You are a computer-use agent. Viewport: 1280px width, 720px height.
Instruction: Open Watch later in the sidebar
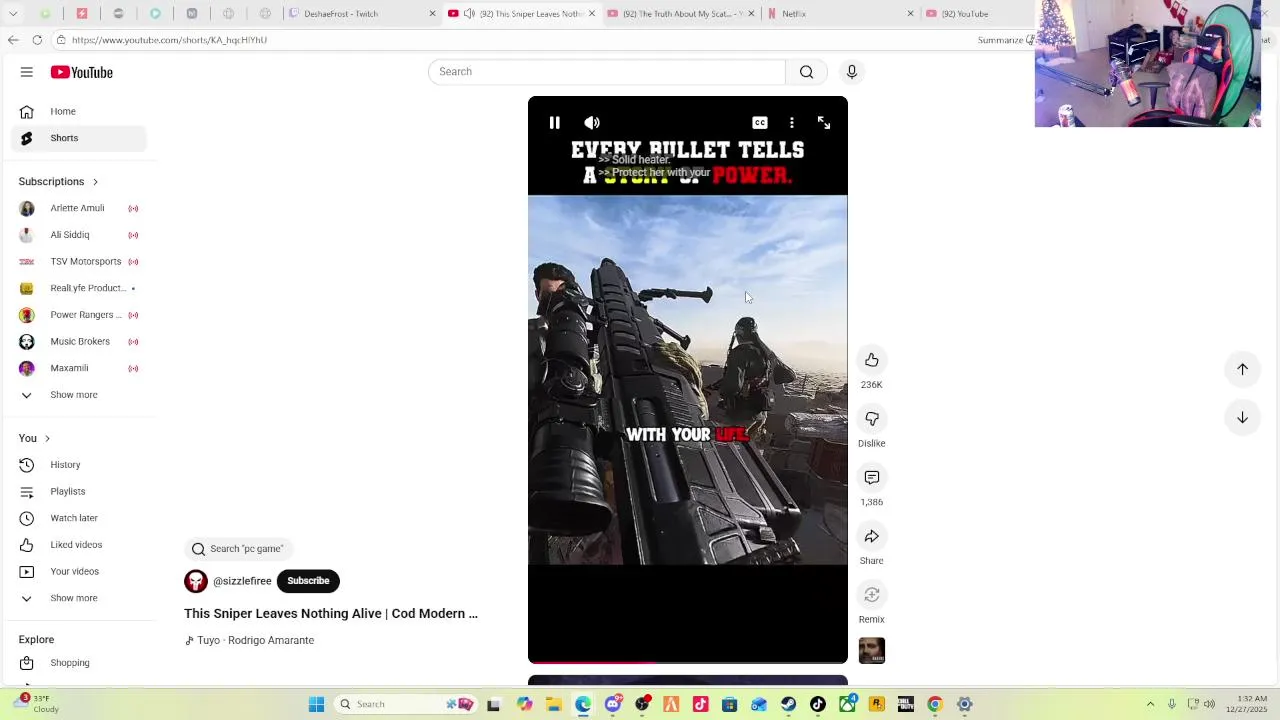79,518
